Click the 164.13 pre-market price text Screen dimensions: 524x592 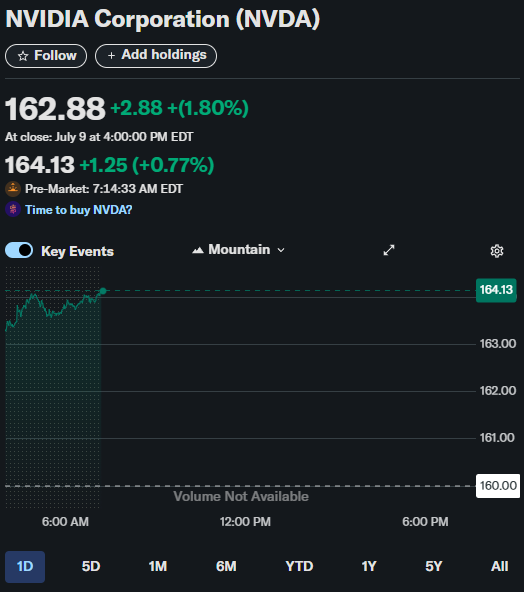(x=40, y=165)
